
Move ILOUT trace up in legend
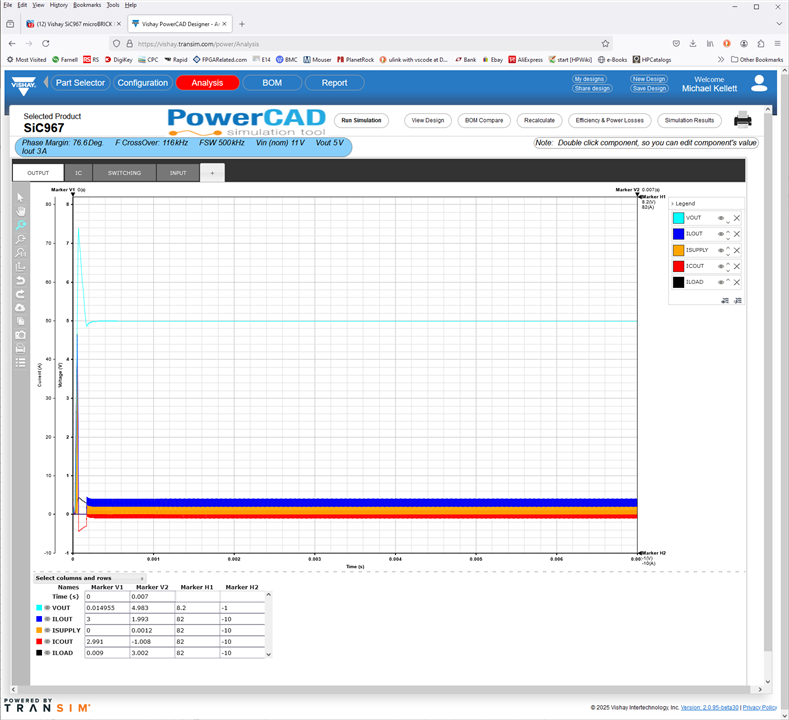(x=728, y=232)
